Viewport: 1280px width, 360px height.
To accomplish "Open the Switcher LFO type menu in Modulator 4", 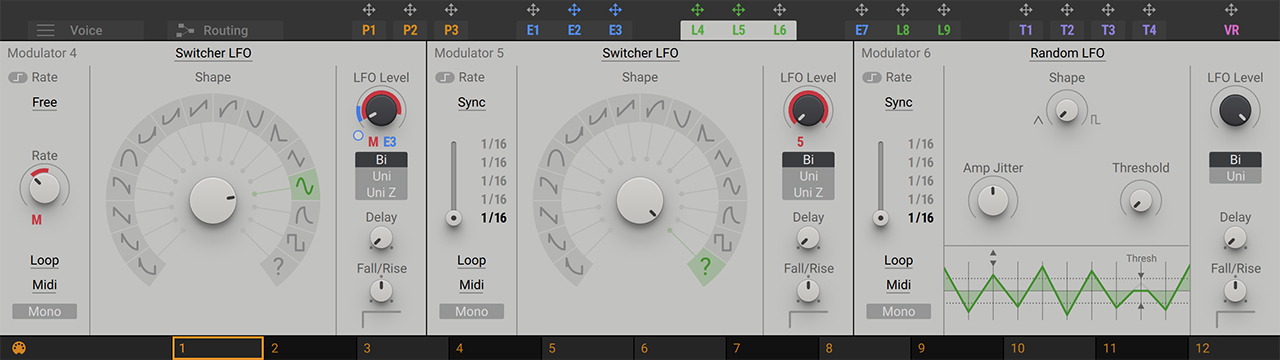I will coord(213,53).
